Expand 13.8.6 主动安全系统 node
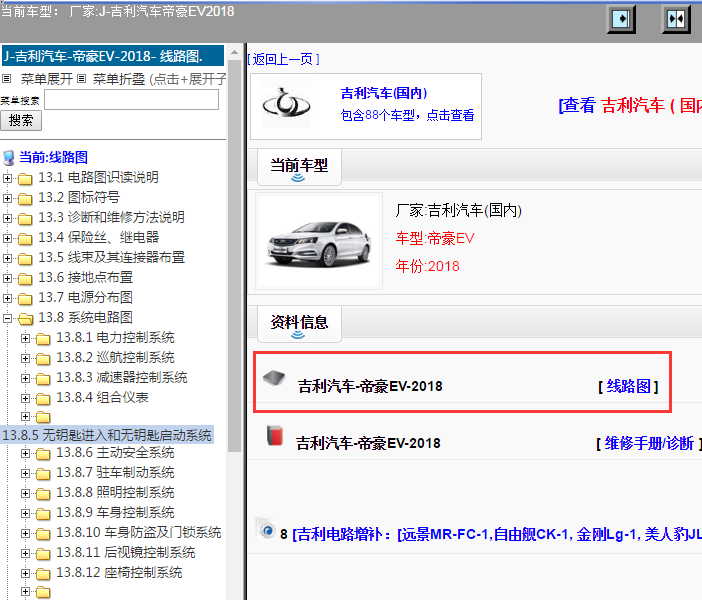This screenshot has width=702, height=600. tap(26, 454)
